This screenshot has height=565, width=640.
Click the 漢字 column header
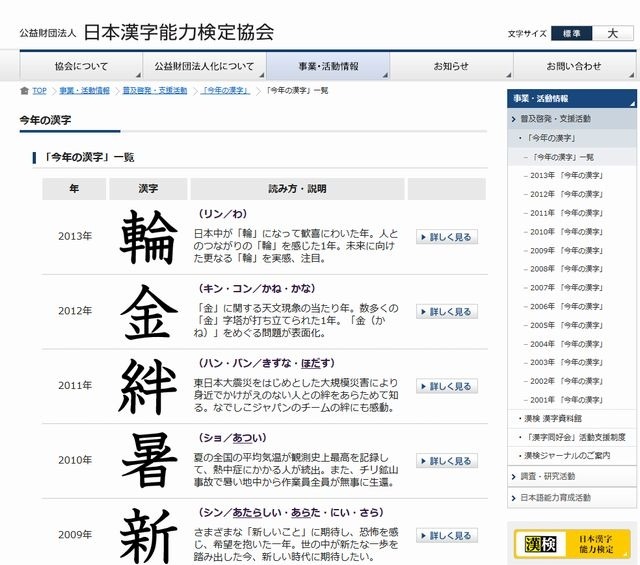point(148,189)
